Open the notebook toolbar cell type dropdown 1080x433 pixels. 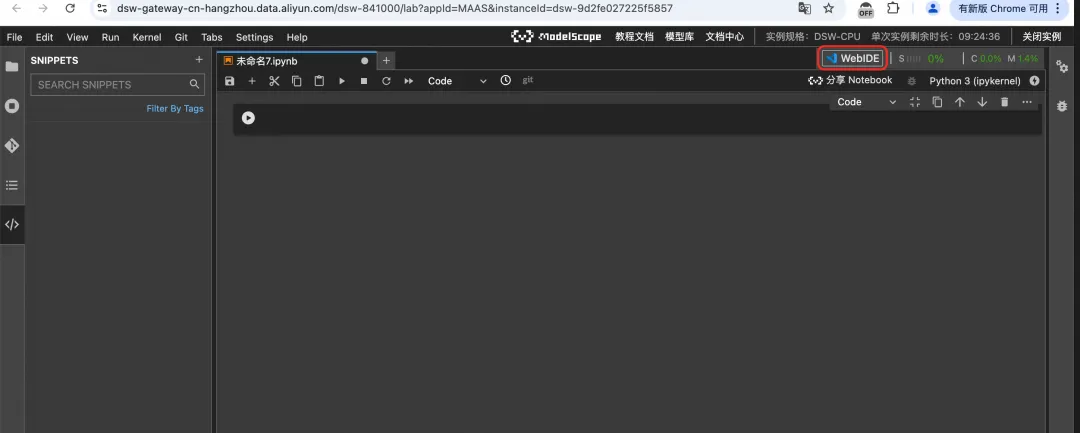457,81
